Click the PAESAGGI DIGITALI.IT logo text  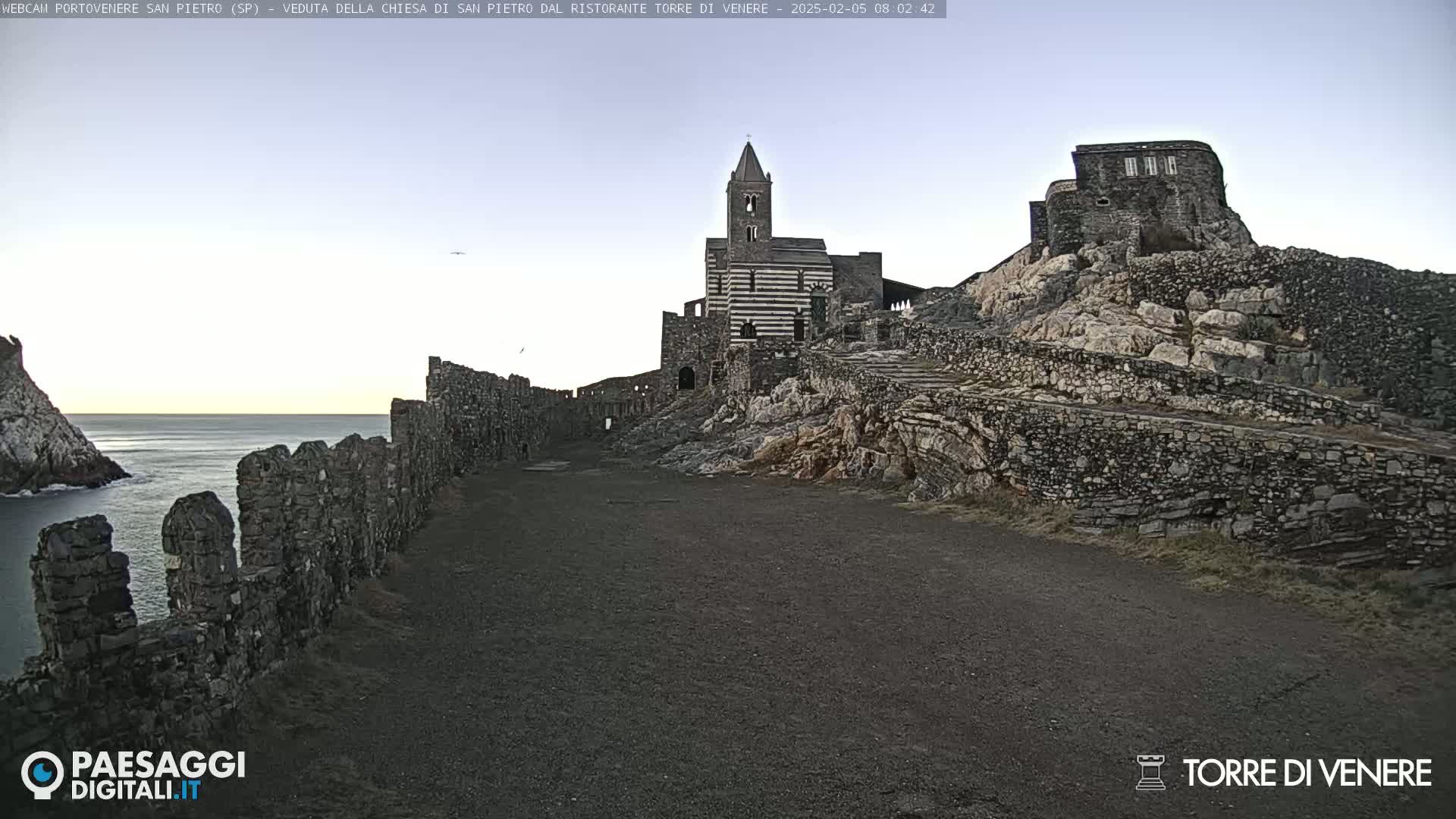click(x=158, y=775)
